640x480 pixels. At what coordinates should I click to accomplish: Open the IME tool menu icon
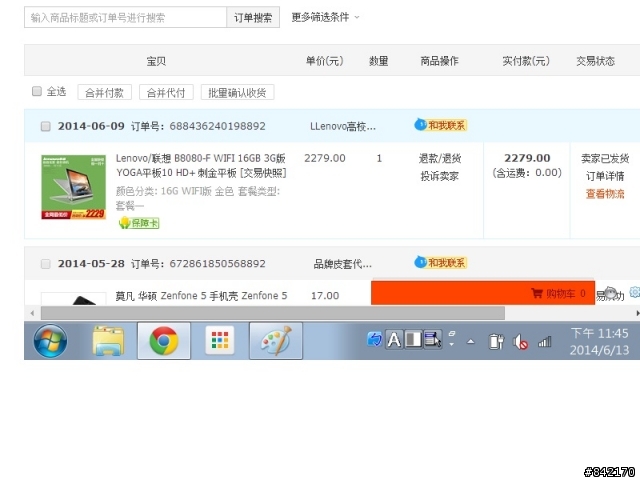point(433,340)
